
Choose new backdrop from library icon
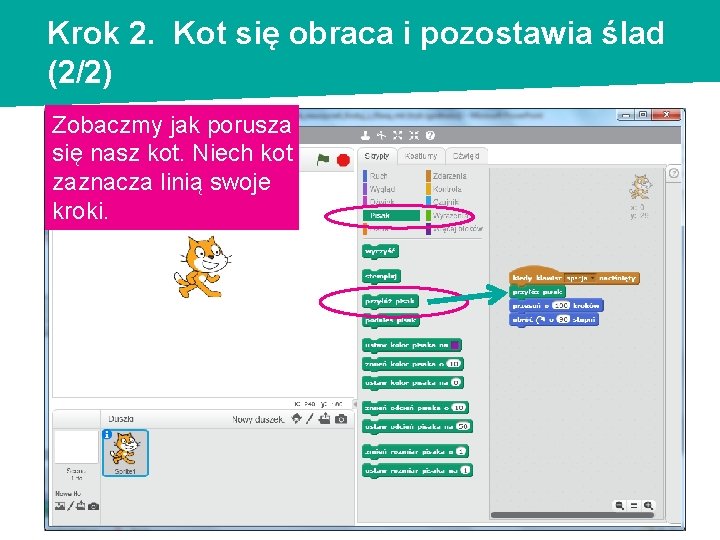click(x=60, y=506)
